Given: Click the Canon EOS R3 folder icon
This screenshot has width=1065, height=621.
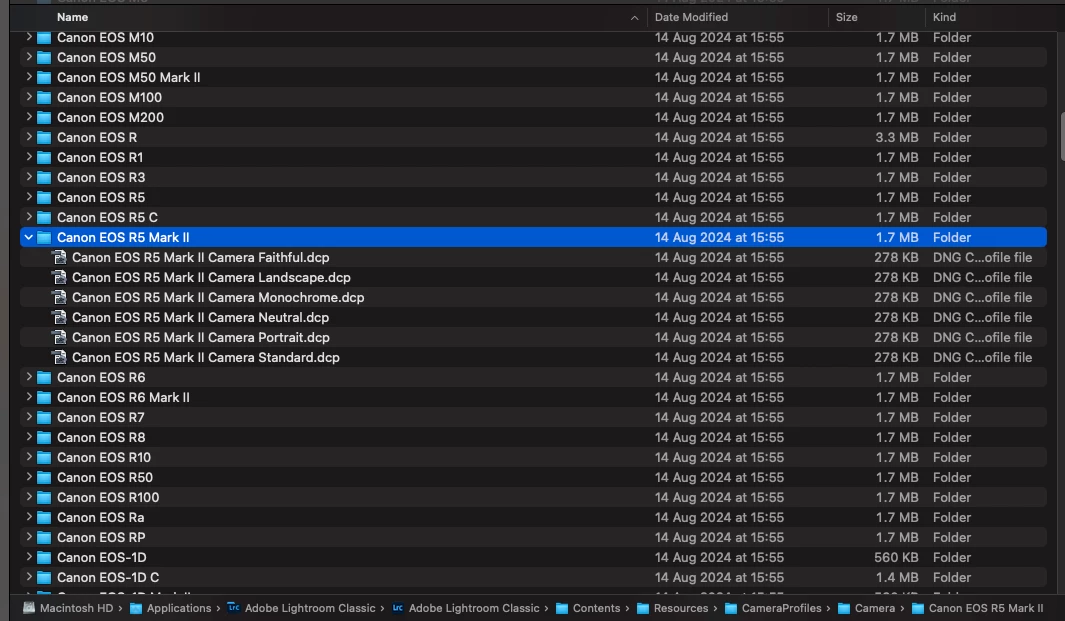Looking at the screenshot, I should (x=44, y=177).
